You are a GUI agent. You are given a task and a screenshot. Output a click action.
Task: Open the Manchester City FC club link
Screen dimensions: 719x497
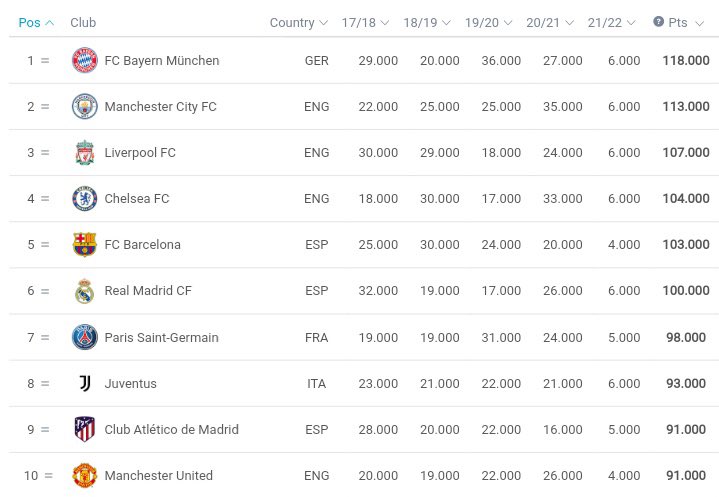click(x=160, y=106)
